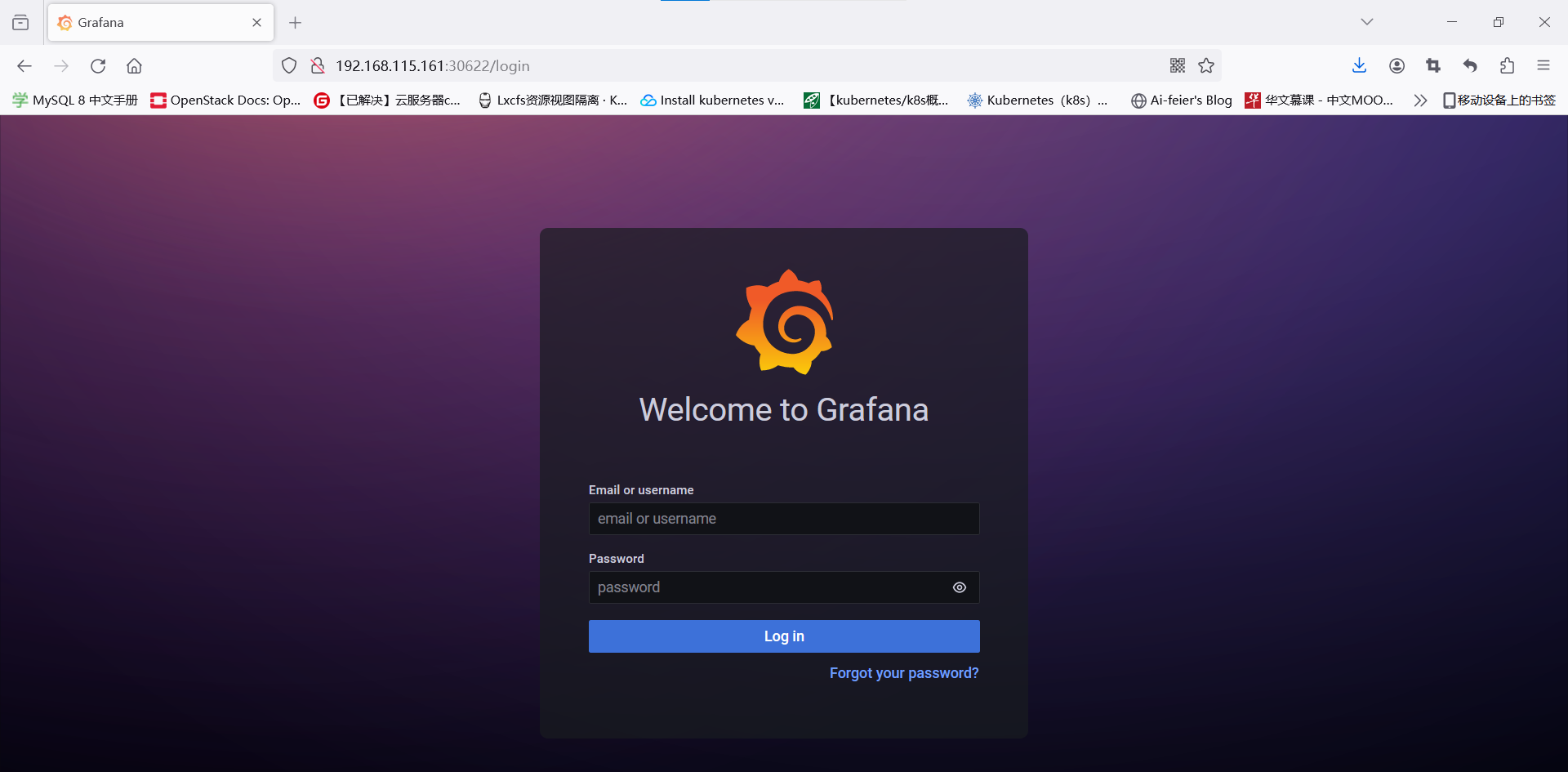The image size is (1568, 772).
Task: Open the Lxcfs资源视图隔离 bookmark
Action: (553, 100)
